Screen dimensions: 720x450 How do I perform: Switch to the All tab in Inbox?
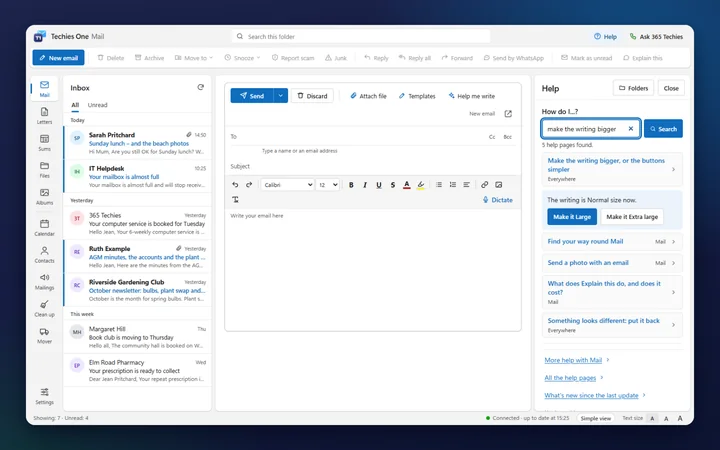[x=75, y=105]
